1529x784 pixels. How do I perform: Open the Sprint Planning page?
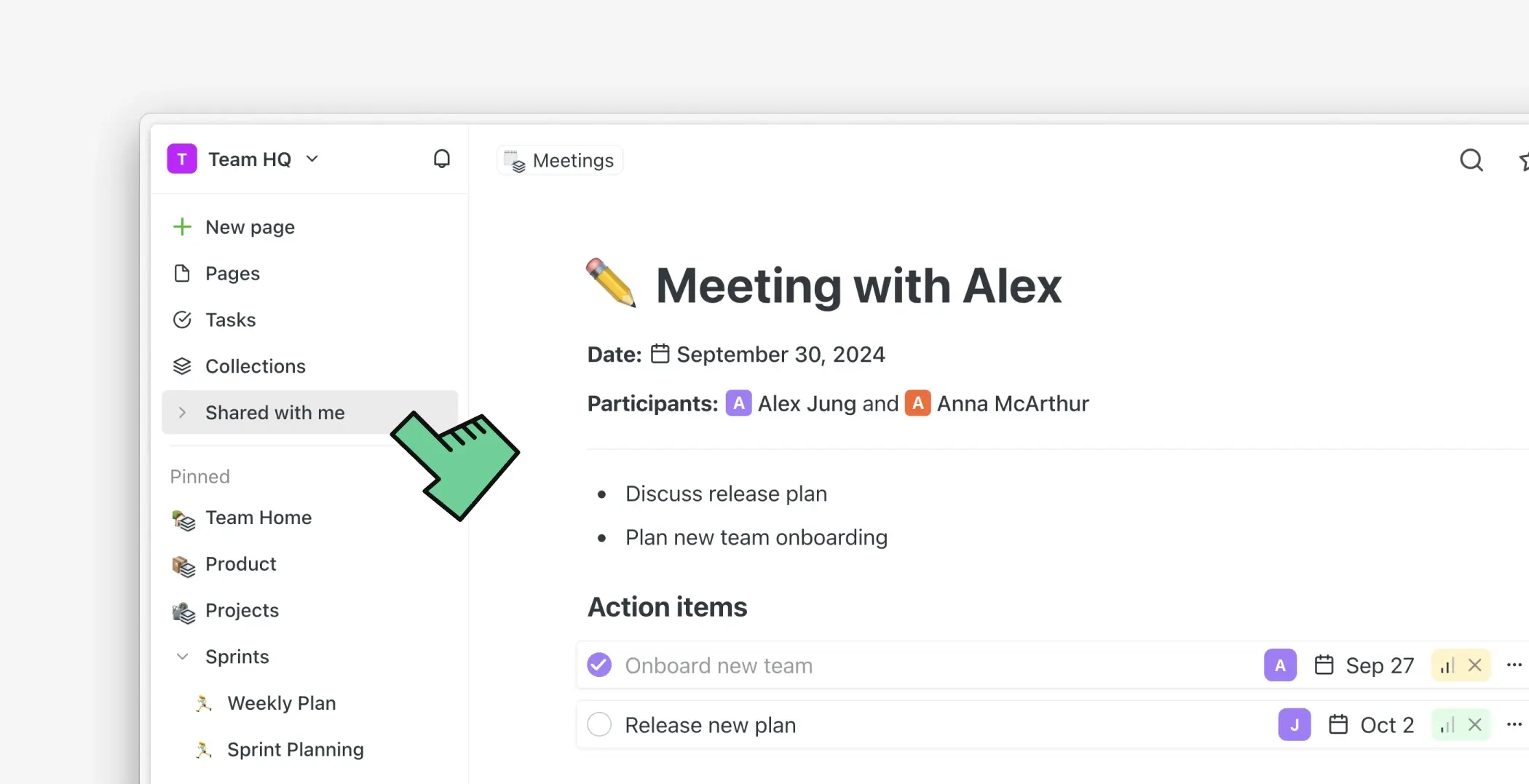point(295,749)
